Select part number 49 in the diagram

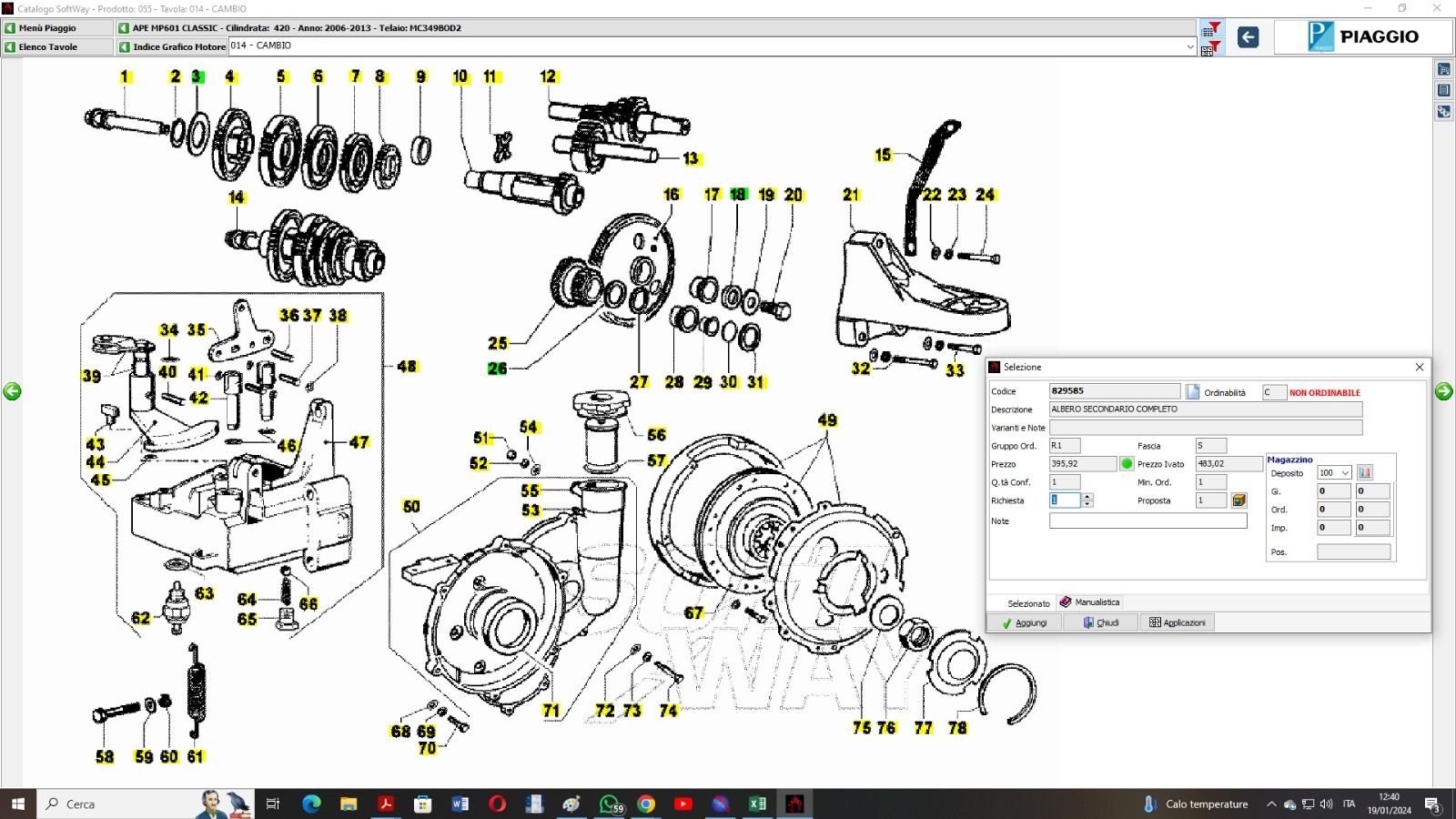point(827,420)
